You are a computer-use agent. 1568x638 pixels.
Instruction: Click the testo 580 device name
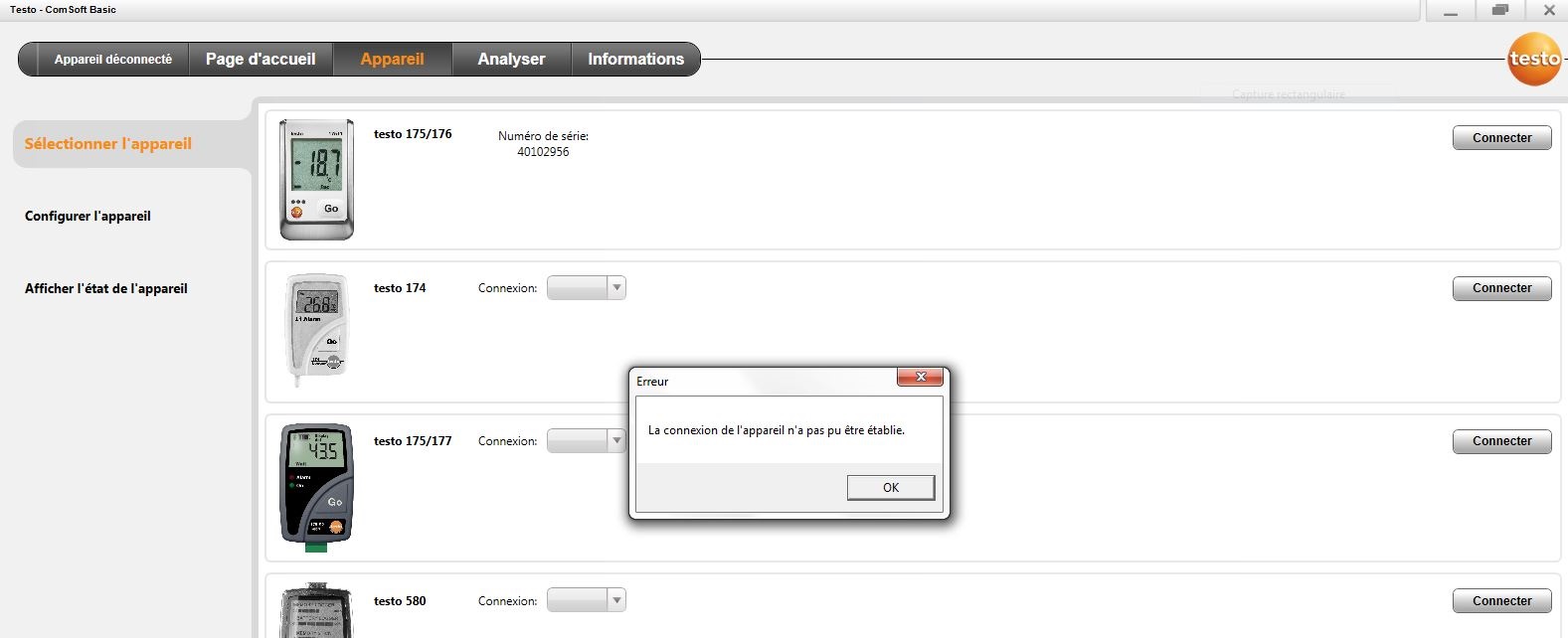pos(400,601)
